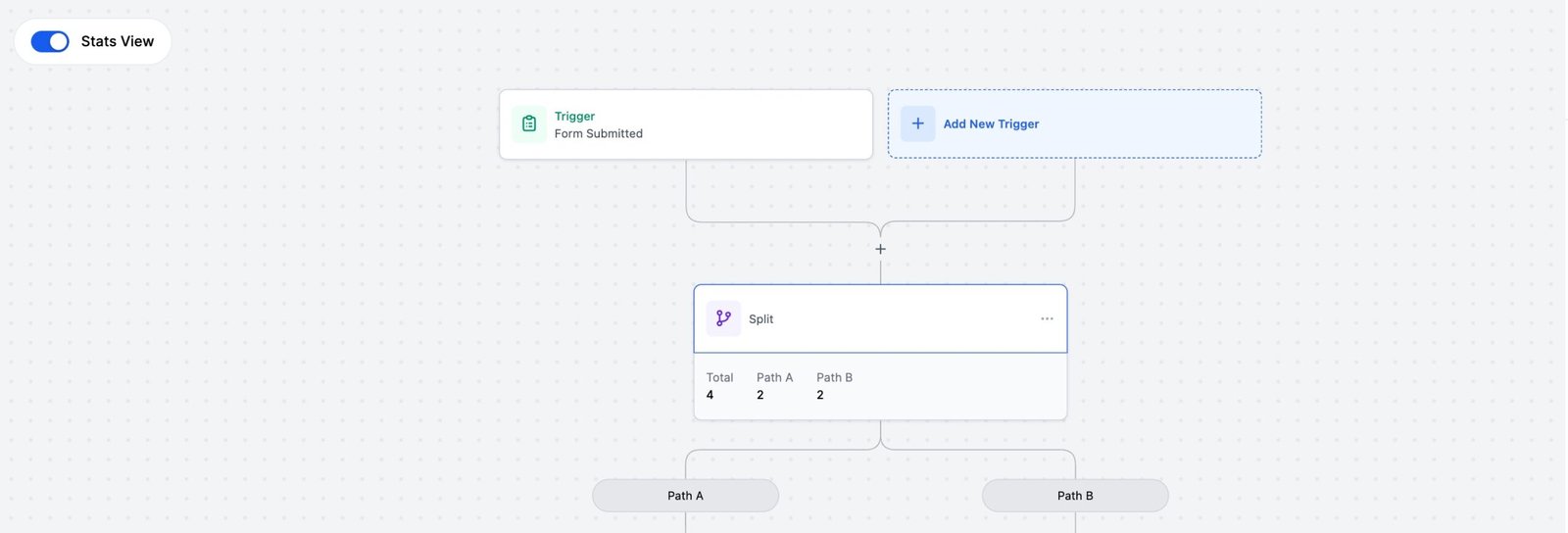Click the Path A label in Split stats

pos(774,377)
